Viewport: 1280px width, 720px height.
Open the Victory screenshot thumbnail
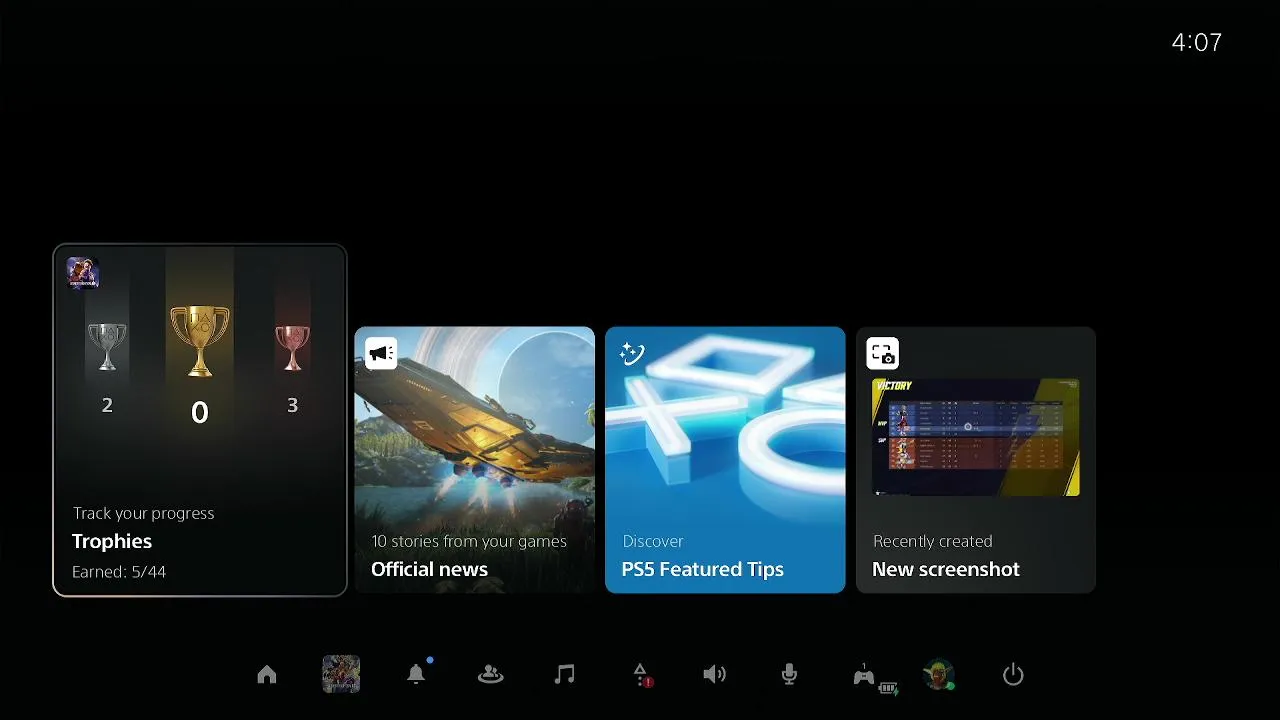point(976,437)
